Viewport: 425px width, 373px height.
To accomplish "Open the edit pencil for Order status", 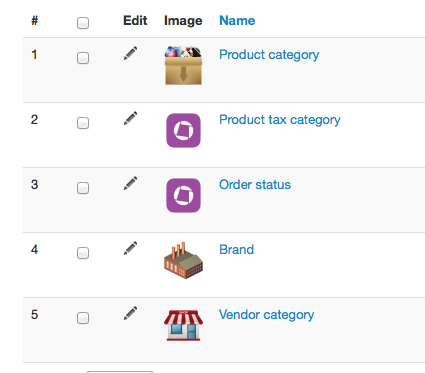I will pyautogui.click(x=130, y=183).
